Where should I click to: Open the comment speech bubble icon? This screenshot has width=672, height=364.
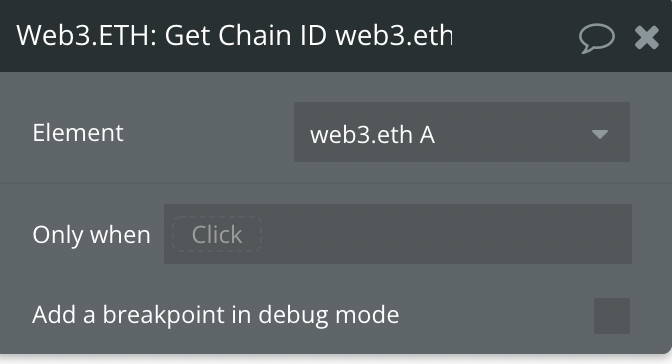pyautogui.click(x=597, y=38)
